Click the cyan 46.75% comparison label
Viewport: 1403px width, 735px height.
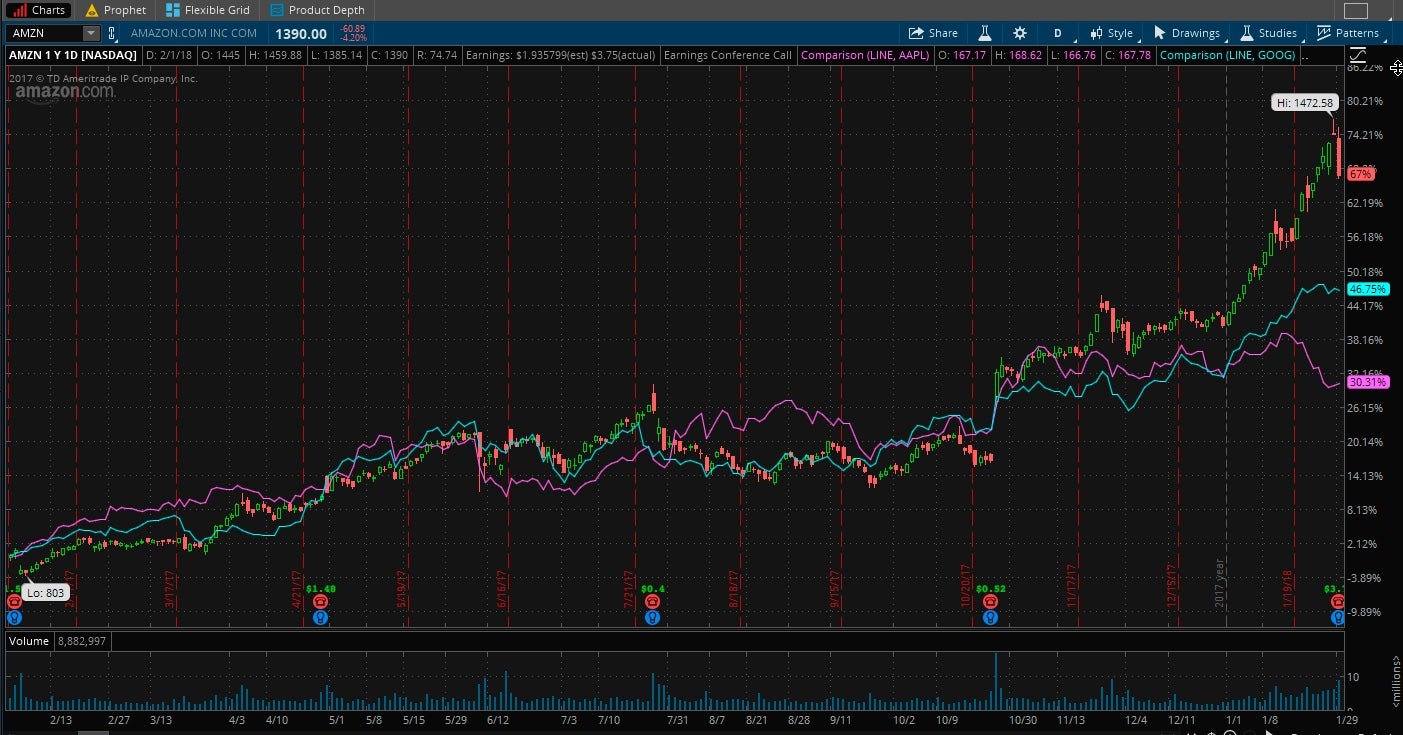(1368, 289)
